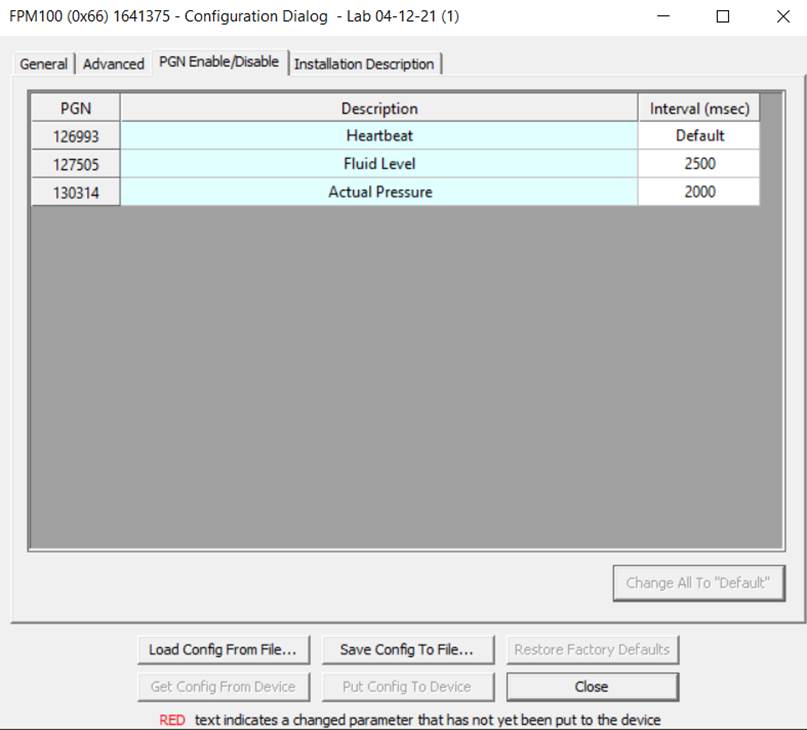Go to the Installation Description tab
Image resolution: width=807 pixels, height=730 pixels.
click(364, 64)
